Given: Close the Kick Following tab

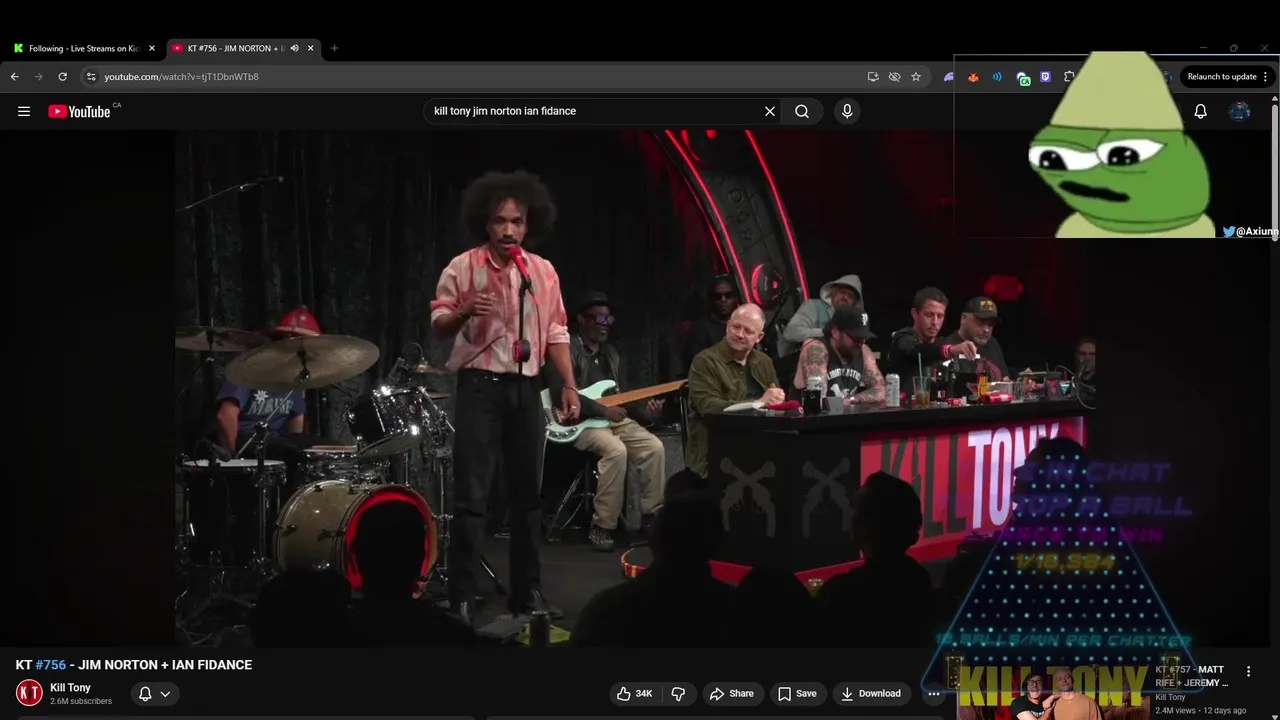Looking at the screenshot, I should (x=152, y=48).
